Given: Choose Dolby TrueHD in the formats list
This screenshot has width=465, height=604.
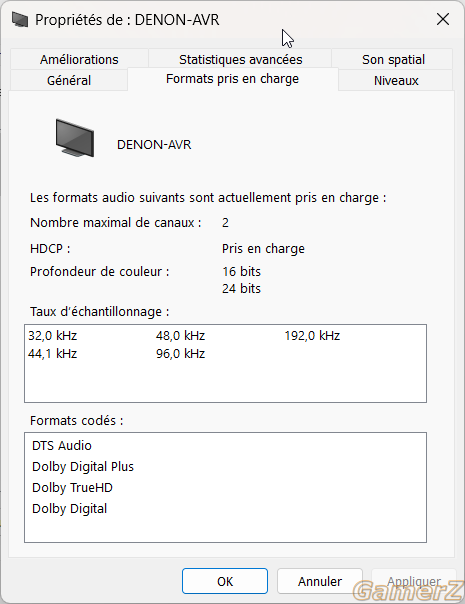Looking at the screenshot, I should pos(72,488).
